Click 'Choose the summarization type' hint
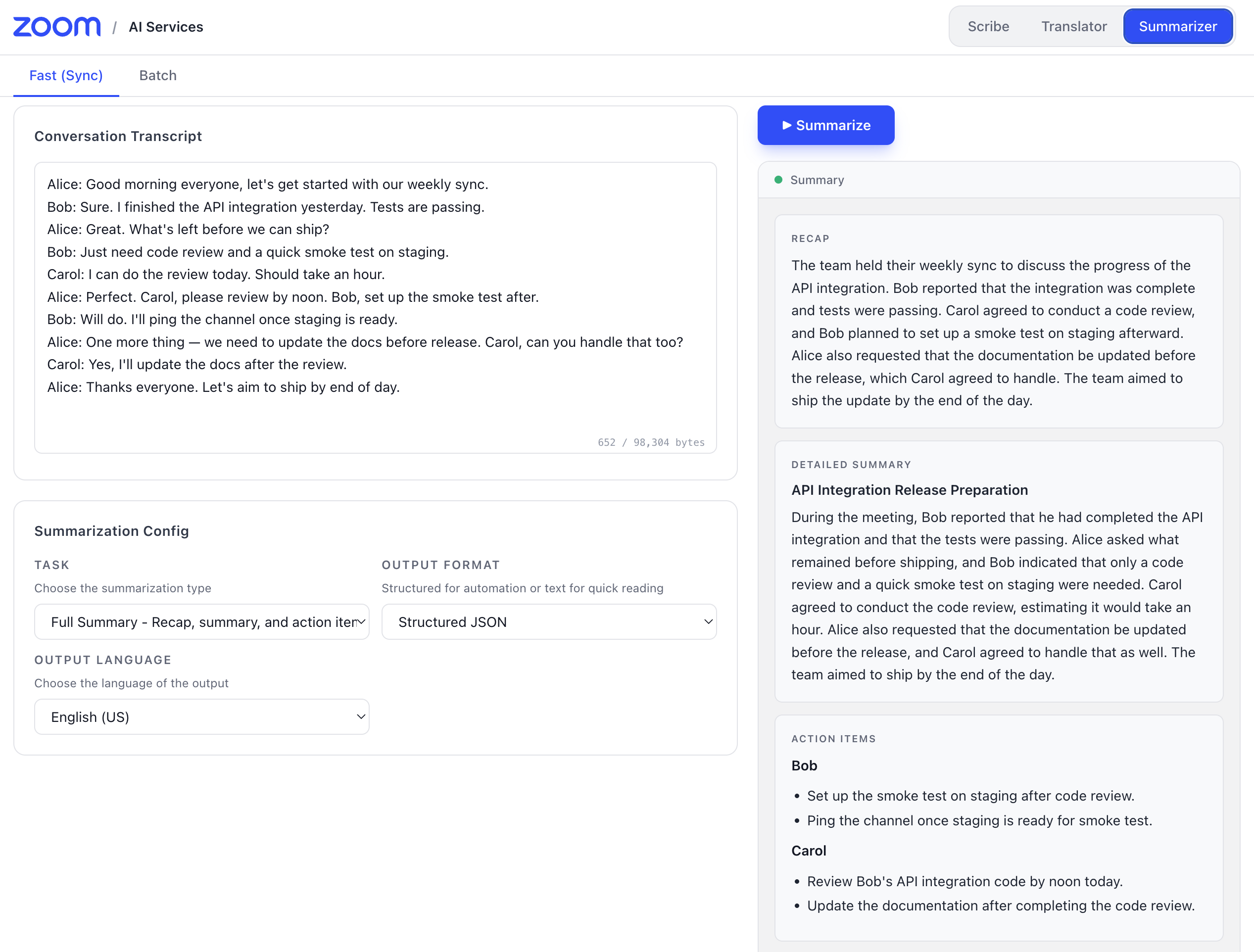1254x952 pixels. (x=122, y=588)
